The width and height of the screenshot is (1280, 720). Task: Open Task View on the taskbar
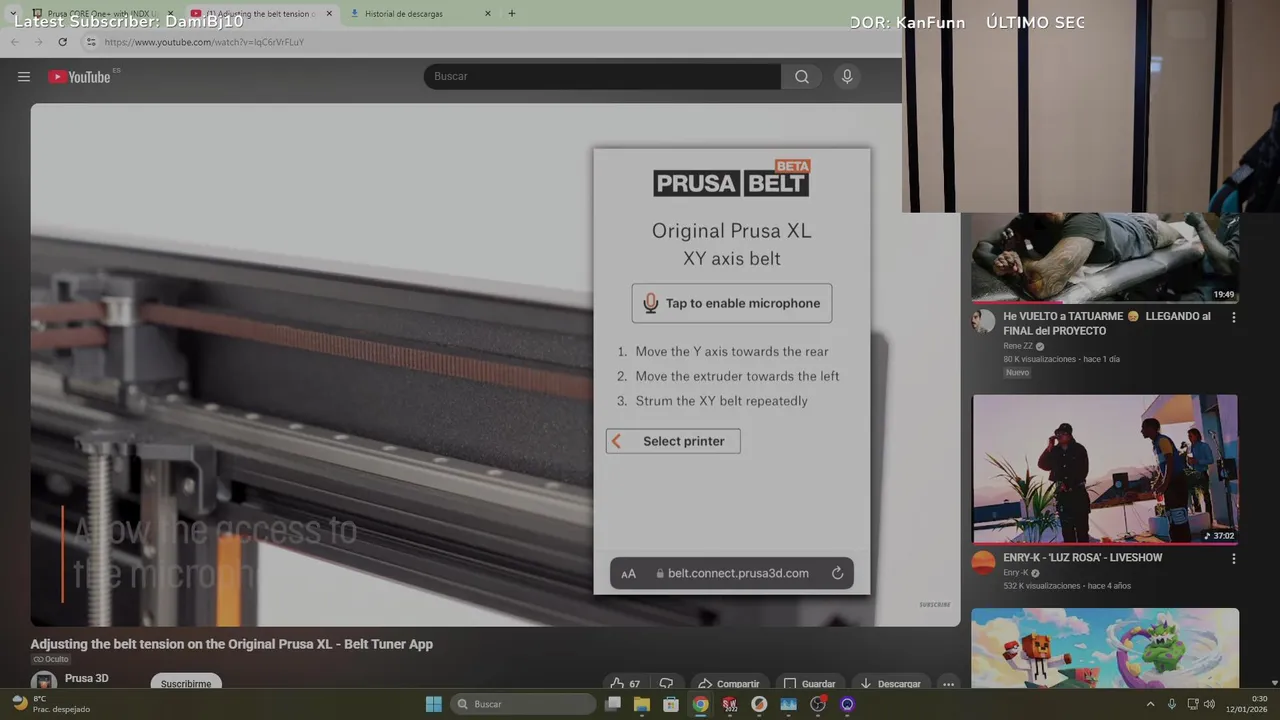613,704
